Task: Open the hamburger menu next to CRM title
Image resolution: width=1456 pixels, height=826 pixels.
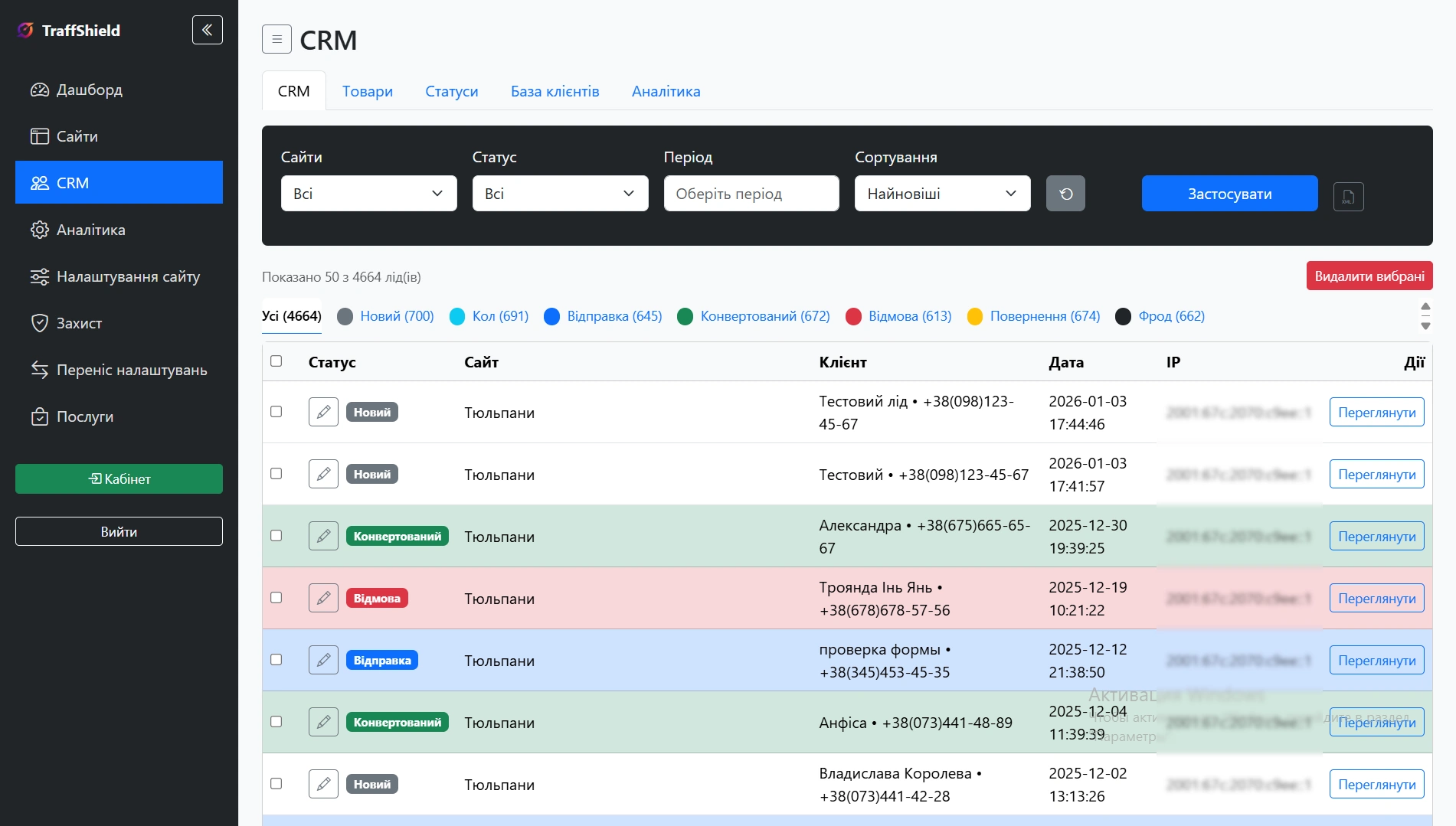Action: (x=276, y=39)
